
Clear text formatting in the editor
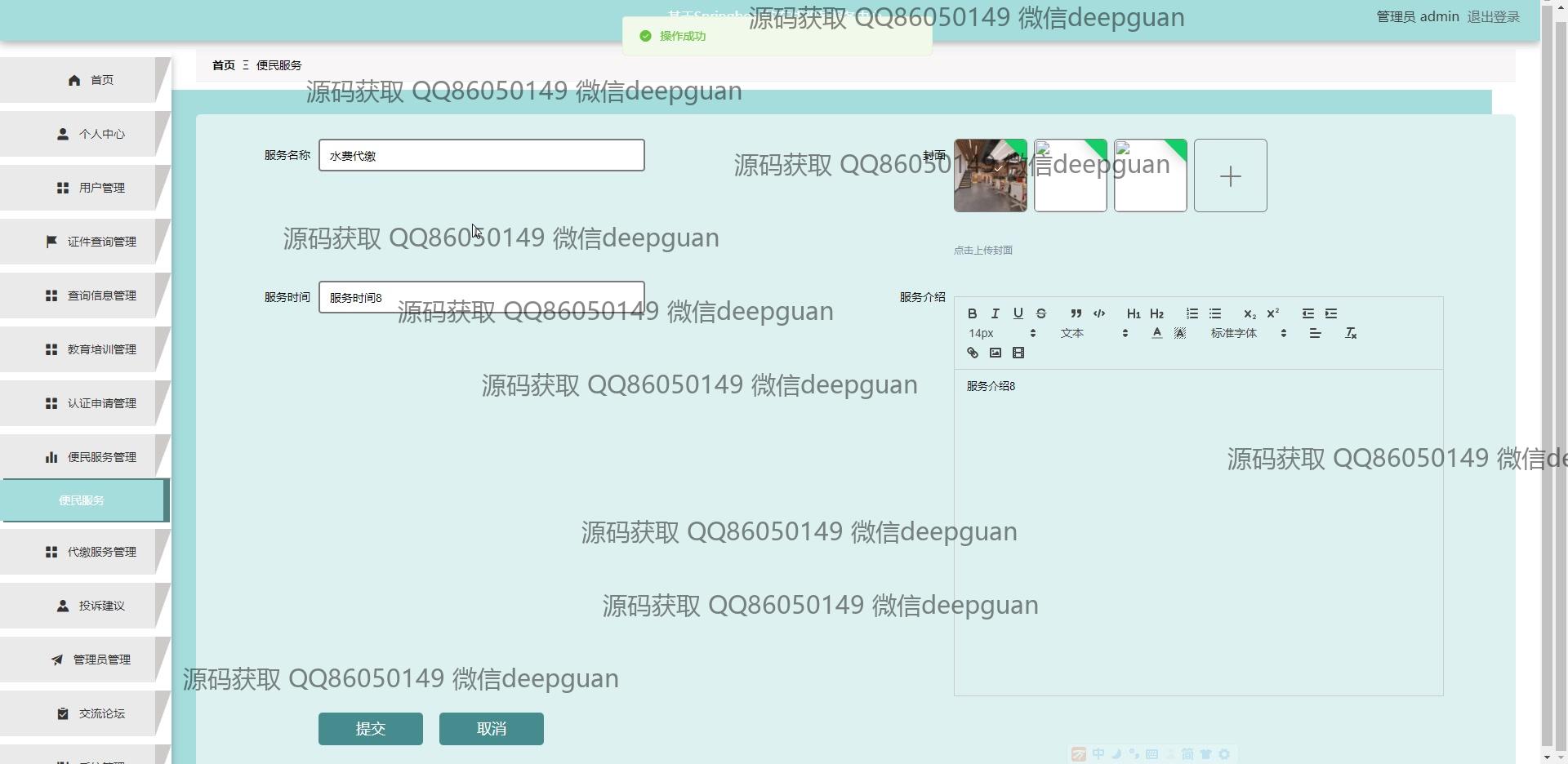point(1351,333)
